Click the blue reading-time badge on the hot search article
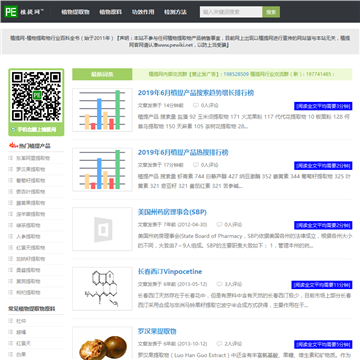Image resolution: width=360 pixels, height=360 pixels. click(x=323, y=166)
